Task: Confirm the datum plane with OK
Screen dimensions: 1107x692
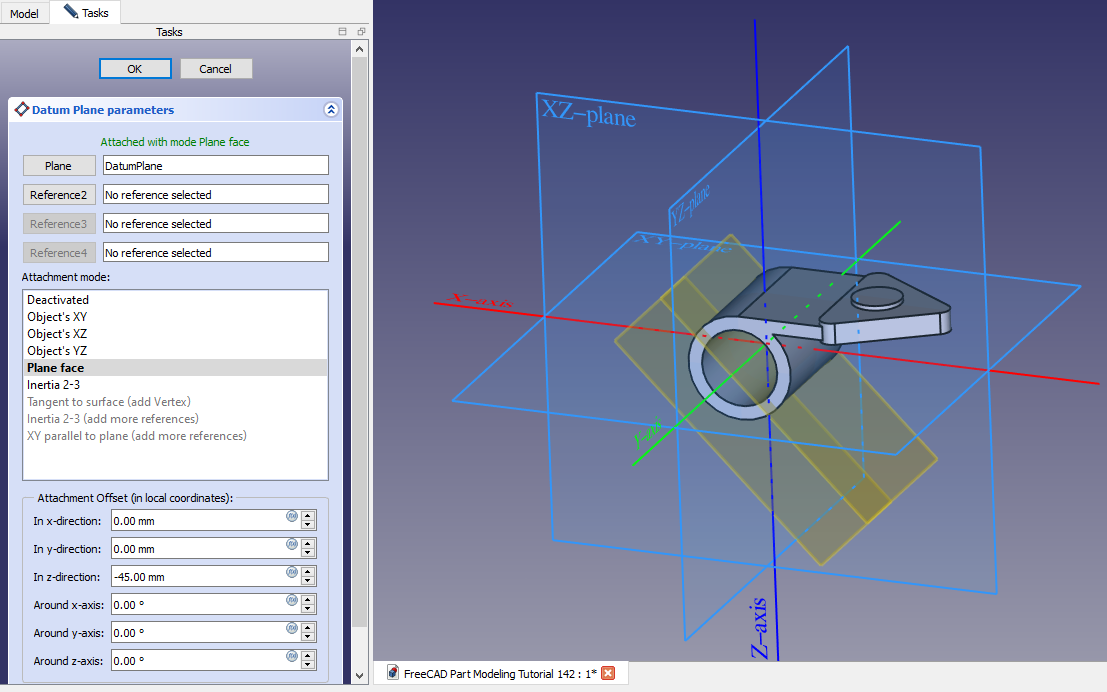Action: click(x=135, y=69)
